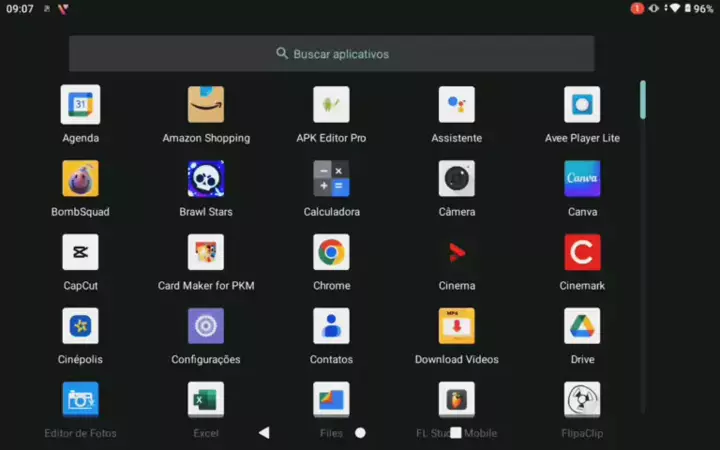
Task: Launch the Assistente app
Action: [456, 105]
